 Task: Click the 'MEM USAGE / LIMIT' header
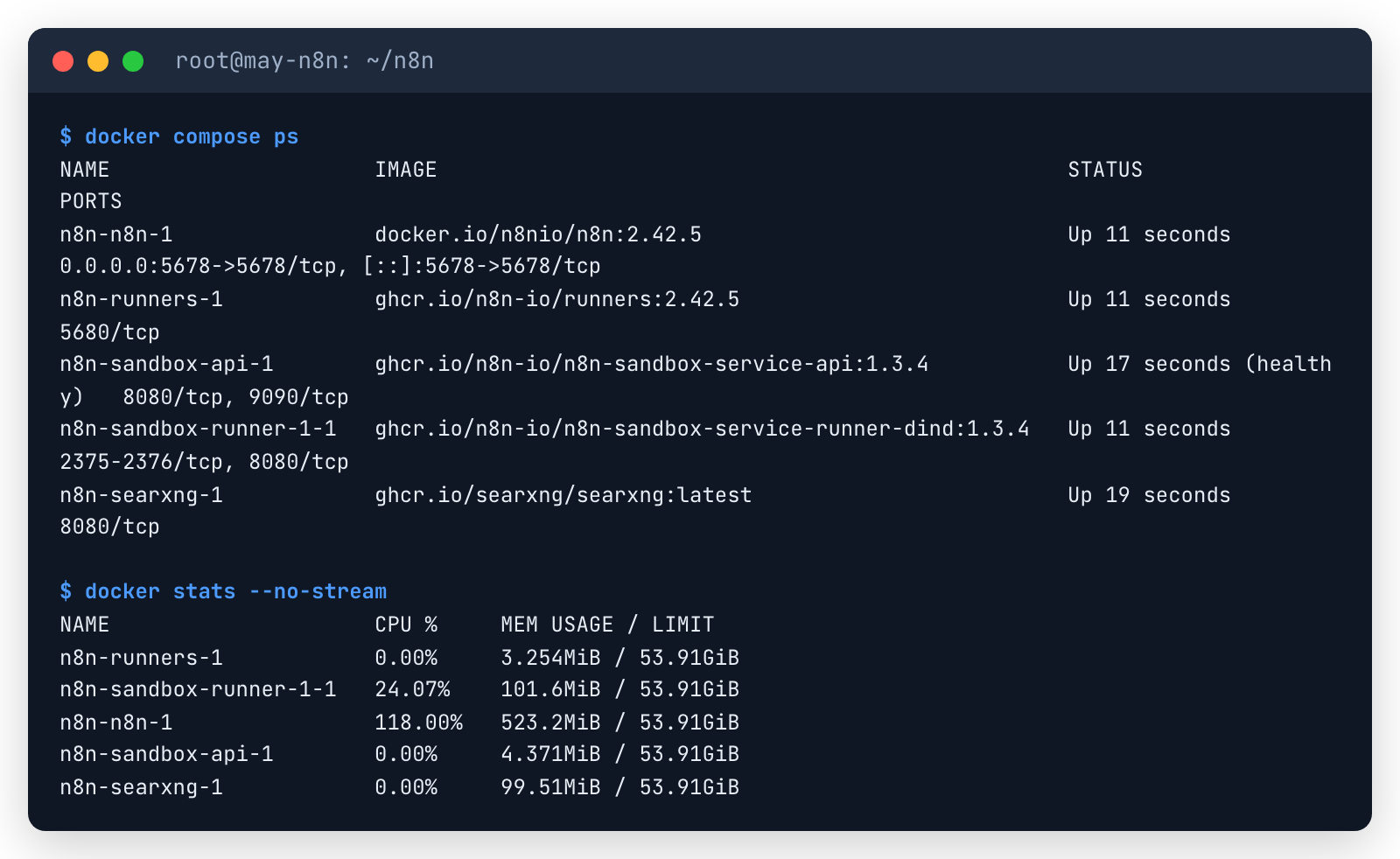pyautogui.click(x=607, y=625)
